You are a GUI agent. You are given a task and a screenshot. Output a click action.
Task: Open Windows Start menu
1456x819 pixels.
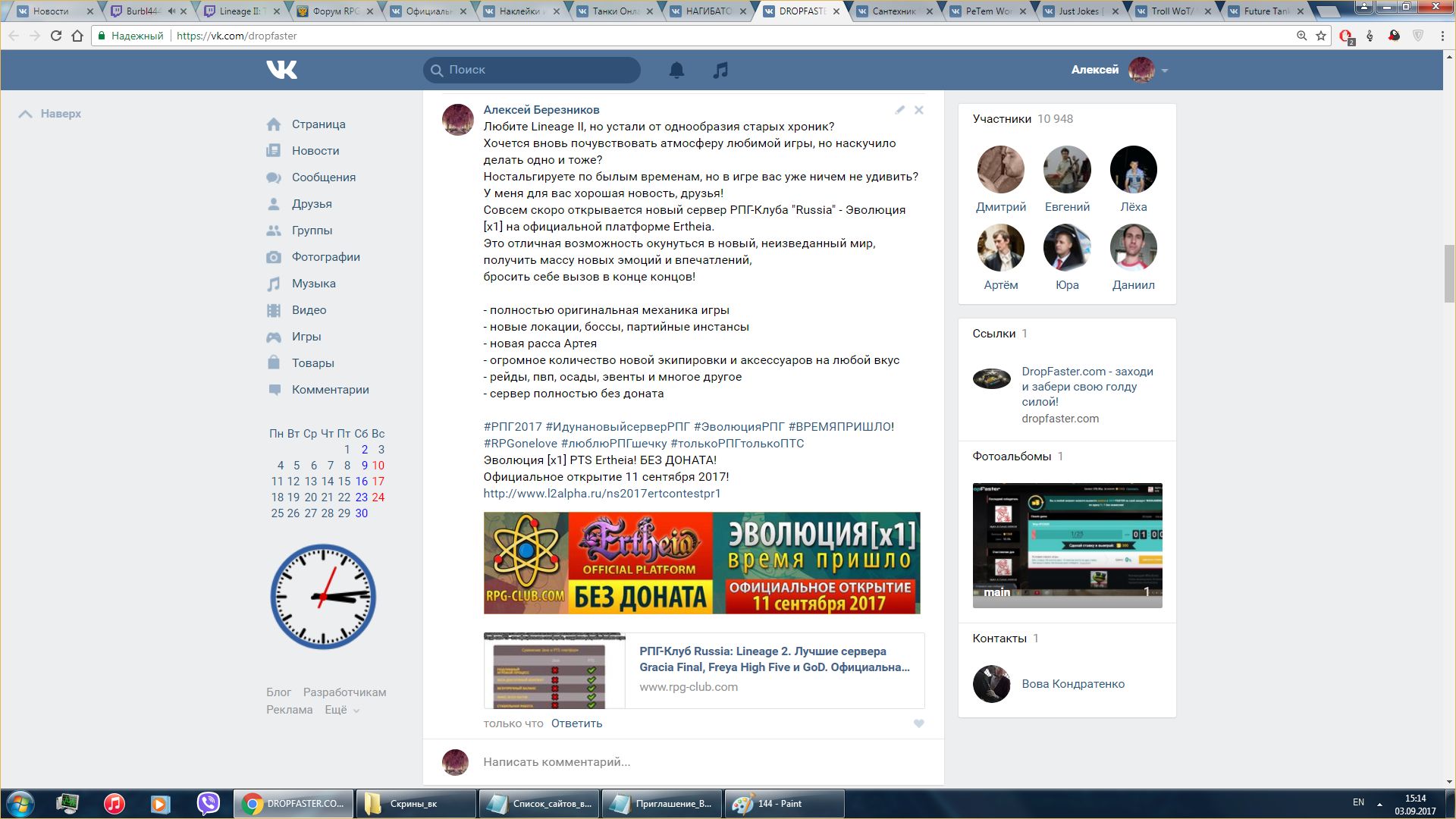(20, 804)
